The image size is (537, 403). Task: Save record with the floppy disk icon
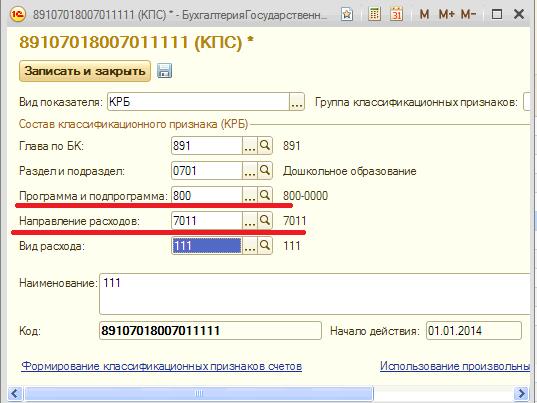tap(164, 71)
